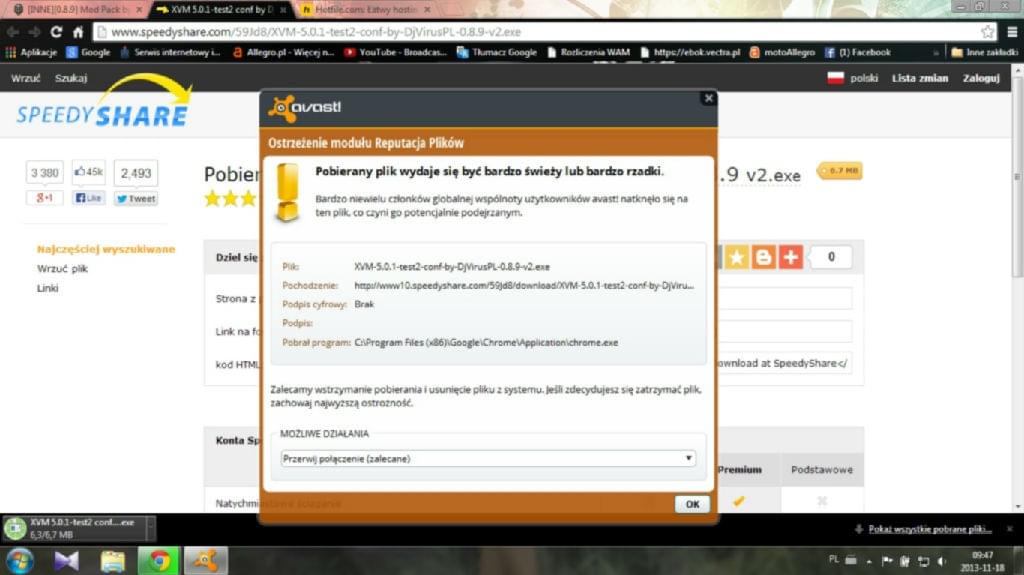
Task: Open the ebok.vectra.pl bookmark
Action: (690, 52)
